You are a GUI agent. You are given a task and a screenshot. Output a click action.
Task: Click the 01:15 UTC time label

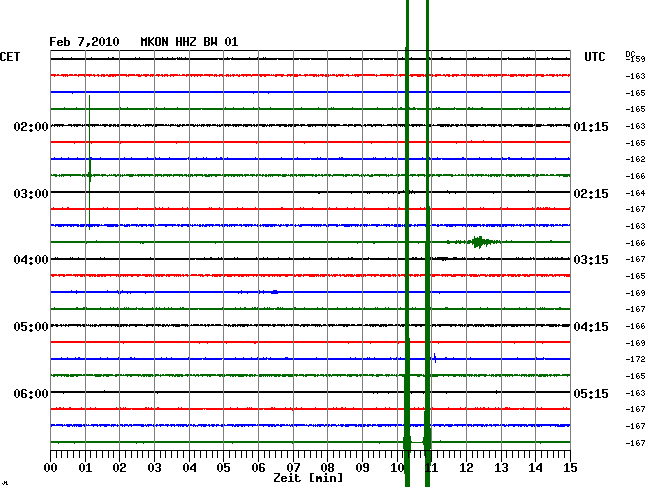[x=591, y=126]
